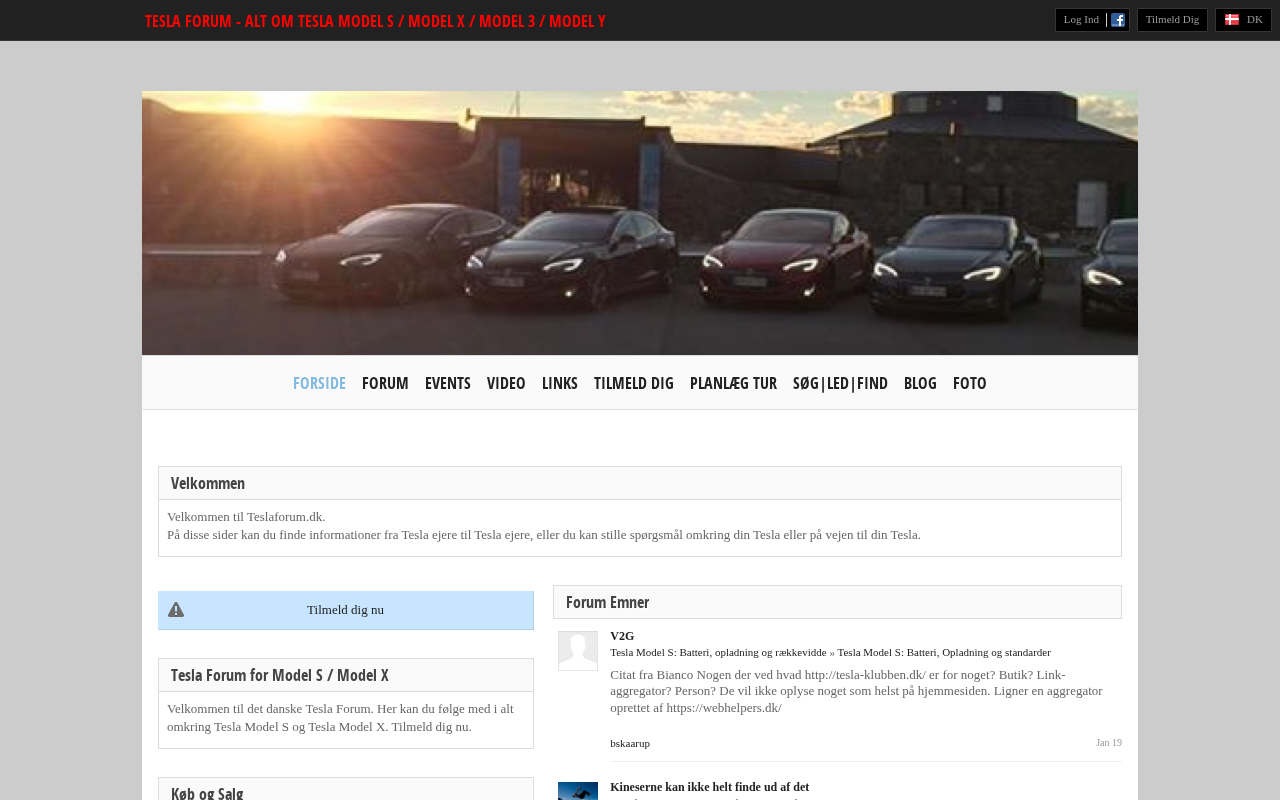
Task: Open bskaarup's avatar on V2G topic
Action: point(578,651)
